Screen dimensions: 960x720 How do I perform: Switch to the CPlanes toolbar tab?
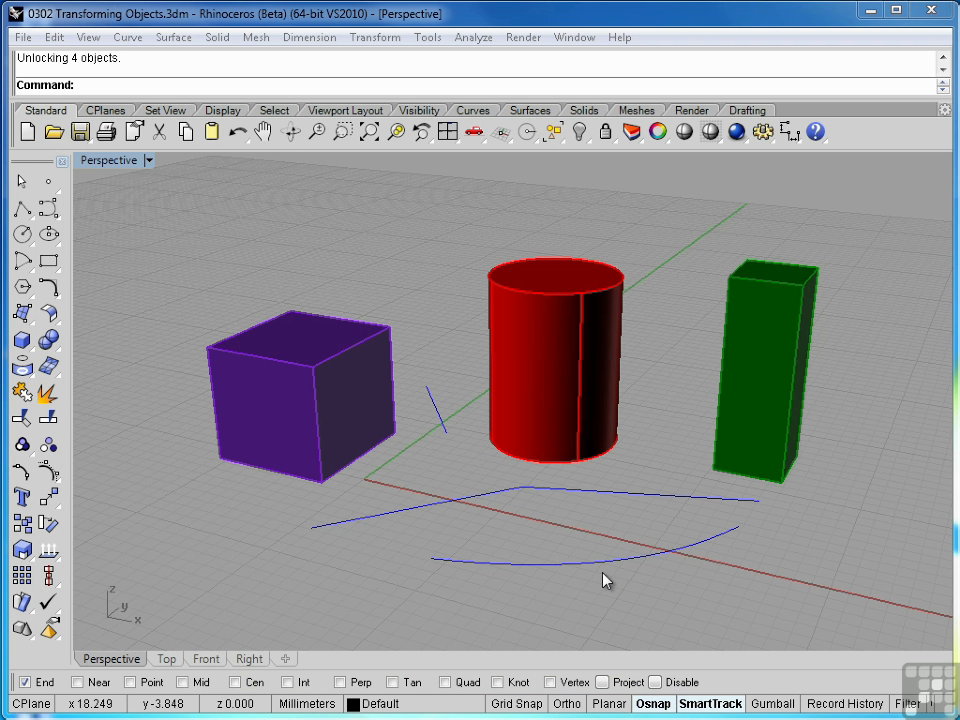(x=105, y=110)
